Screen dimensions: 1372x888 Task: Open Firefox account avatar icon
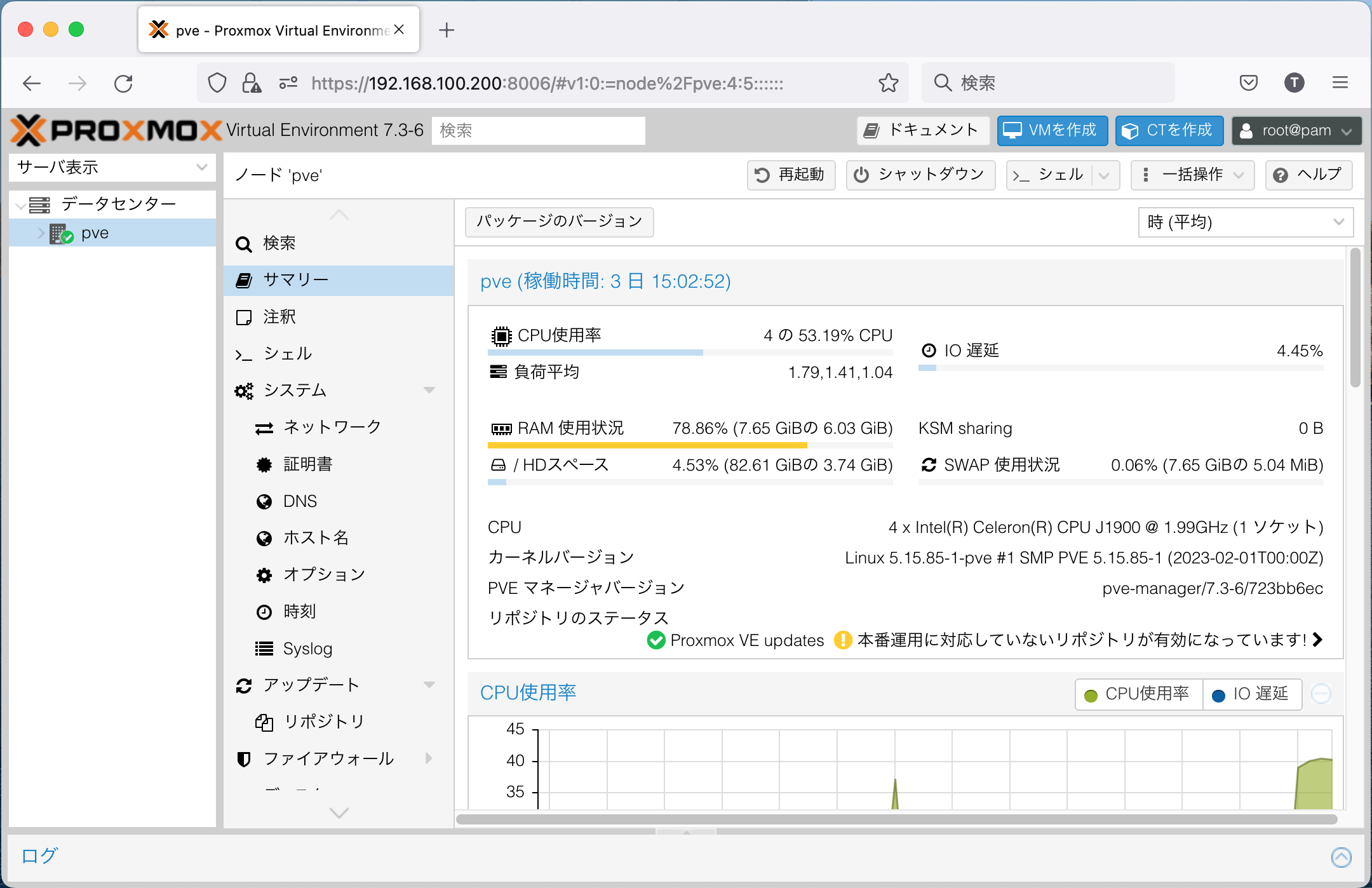coord(1295,83)
